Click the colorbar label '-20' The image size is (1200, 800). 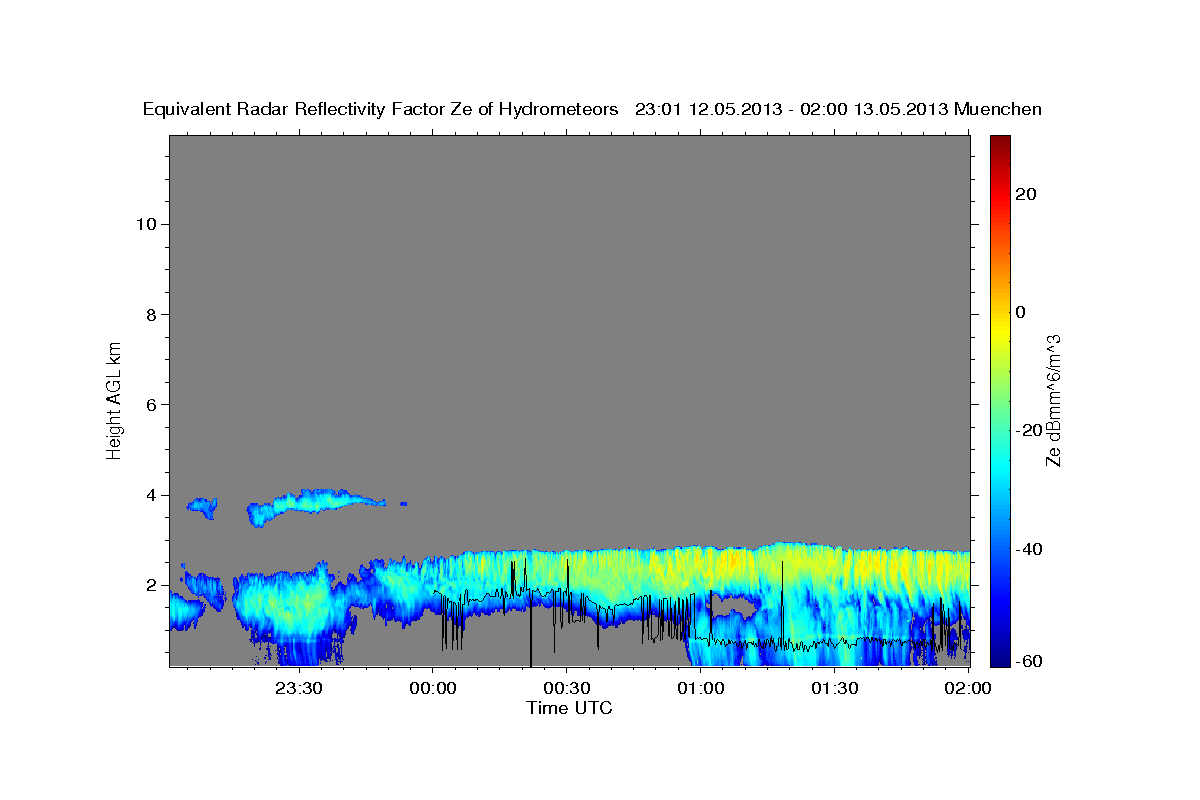pos(1029,430)
